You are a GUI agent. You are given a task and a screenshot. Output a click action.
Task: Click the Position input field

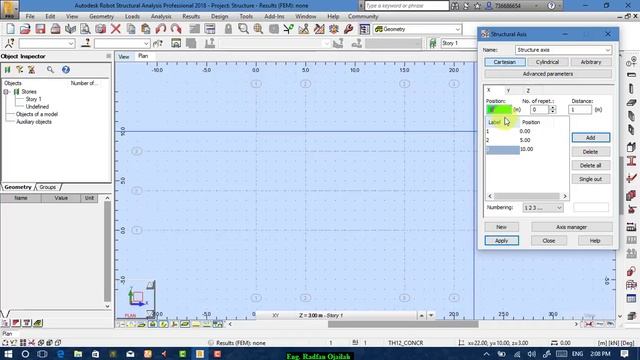pyautogui.click(x=499, y=109)
